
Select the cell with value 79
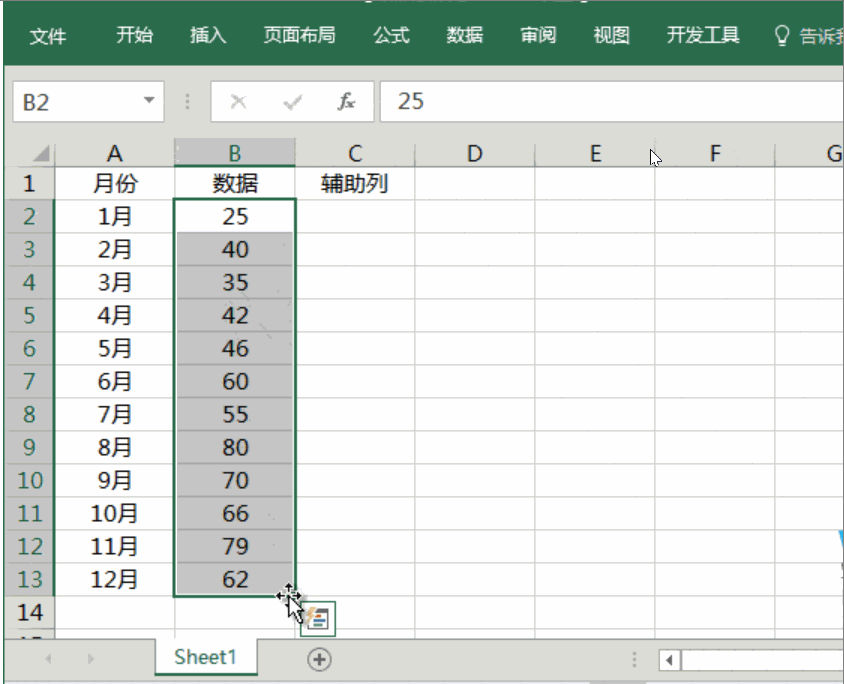pos(235,546)
